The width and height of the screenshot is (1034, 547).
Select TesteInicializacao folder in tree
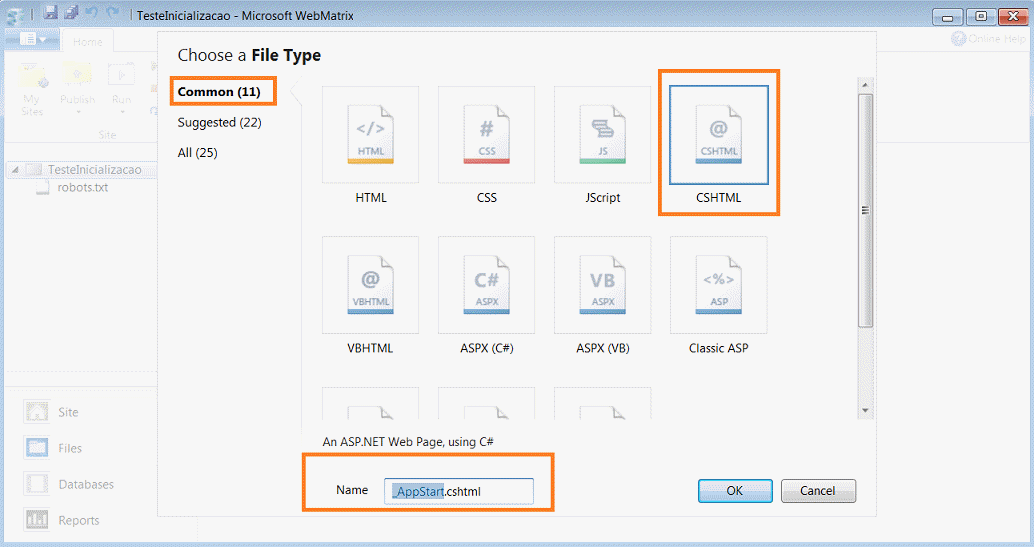94,170
